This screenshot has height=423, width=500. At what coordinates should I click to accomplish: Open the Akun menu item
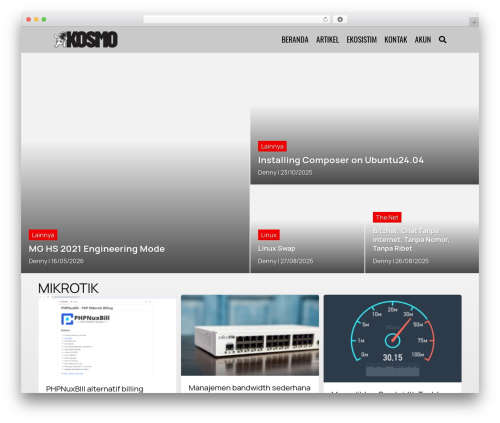click(x=423, y=40)
